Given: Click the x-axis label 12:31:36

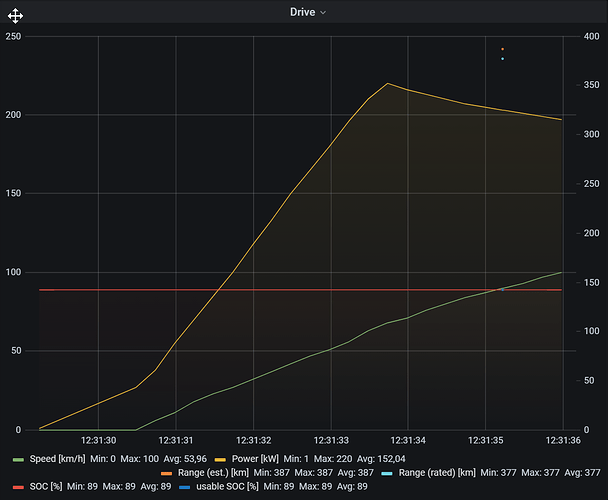Looking at the screenshot, I should [x=563, y=441].
